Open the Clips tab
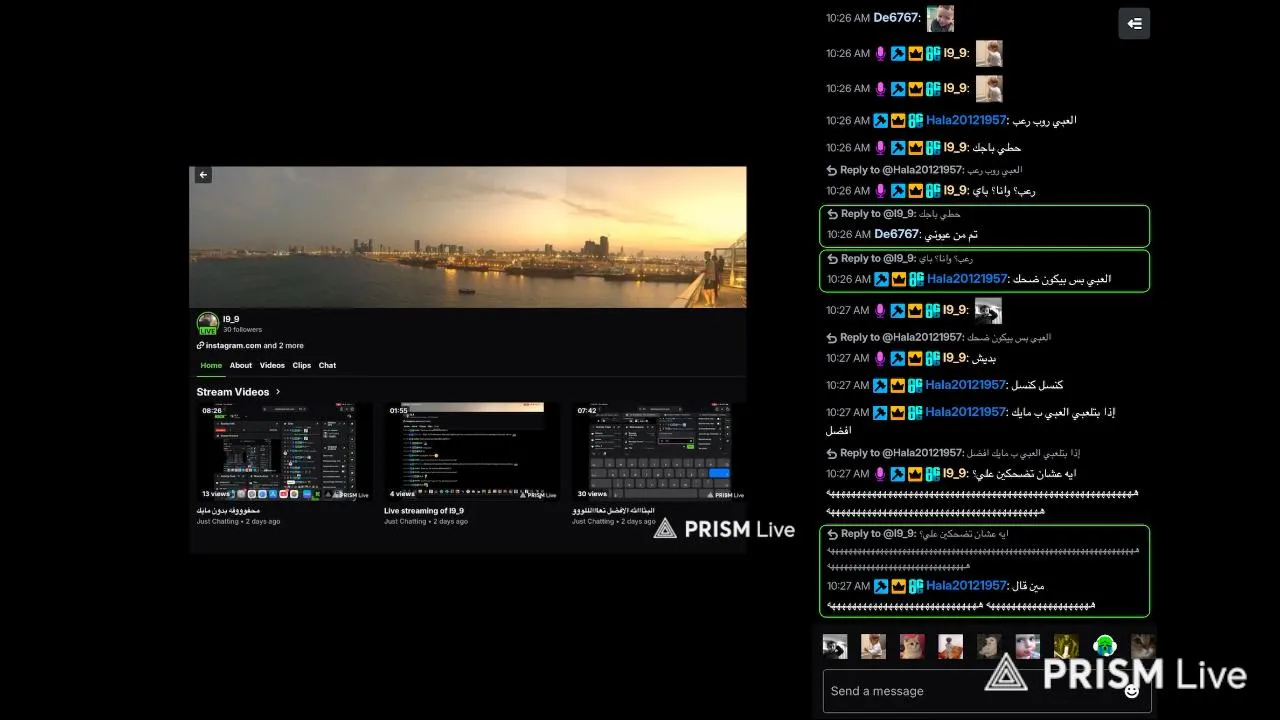The image size is (1280, 720). (x=302, y=365)
